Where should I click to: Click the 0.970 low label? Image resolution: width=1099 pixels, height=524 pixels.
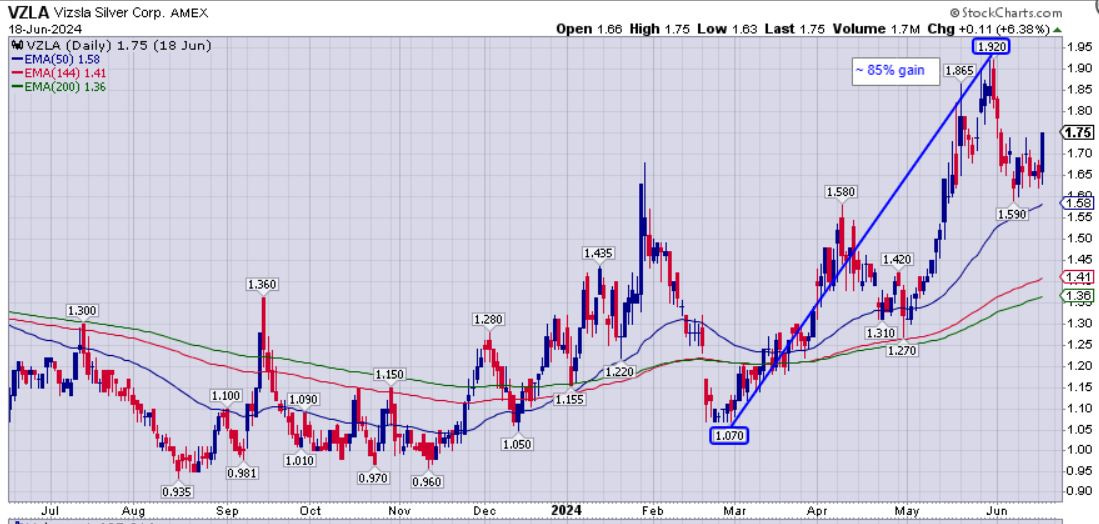373,478
